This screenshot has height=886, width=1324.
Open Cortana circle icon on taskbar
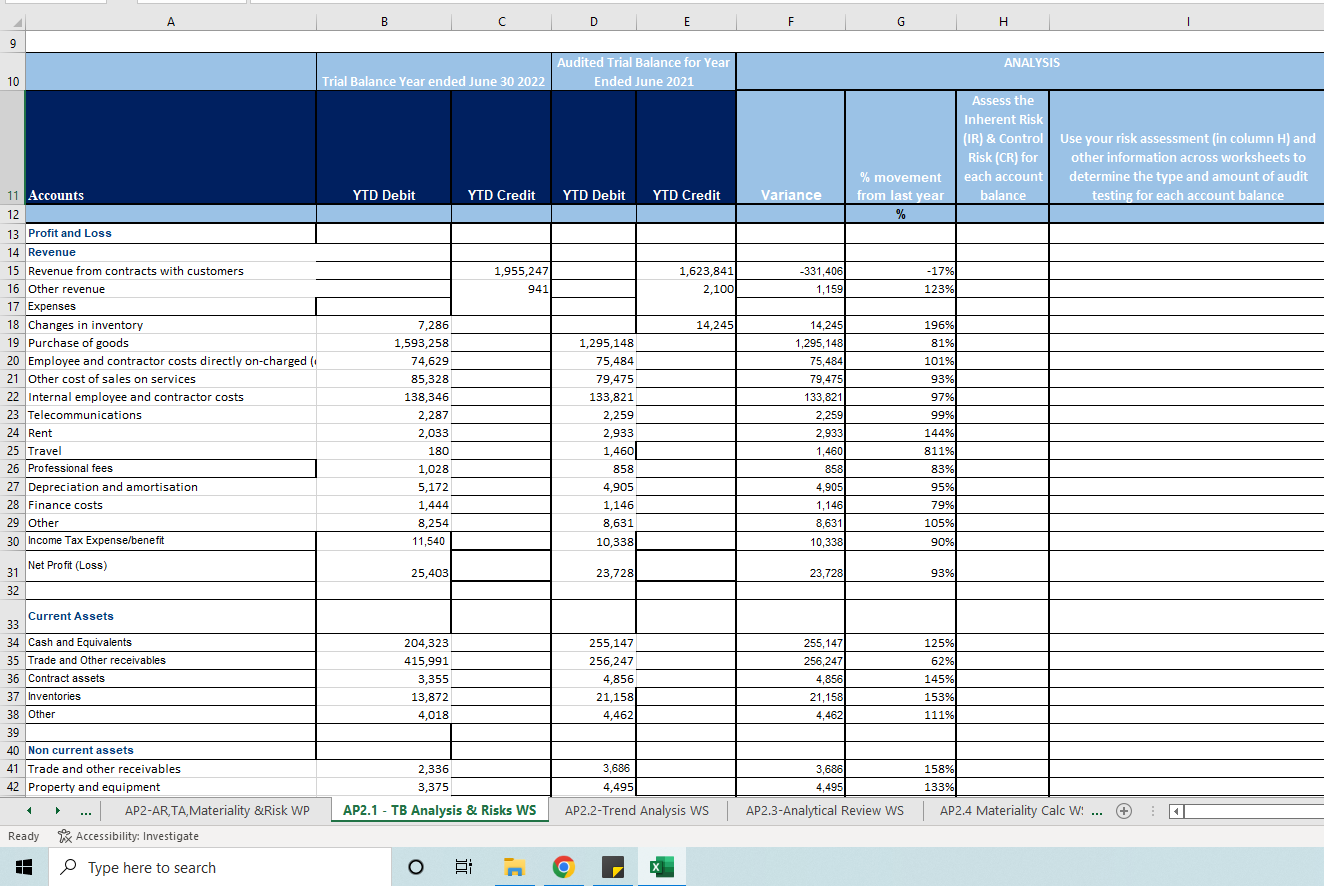point(416,867)
